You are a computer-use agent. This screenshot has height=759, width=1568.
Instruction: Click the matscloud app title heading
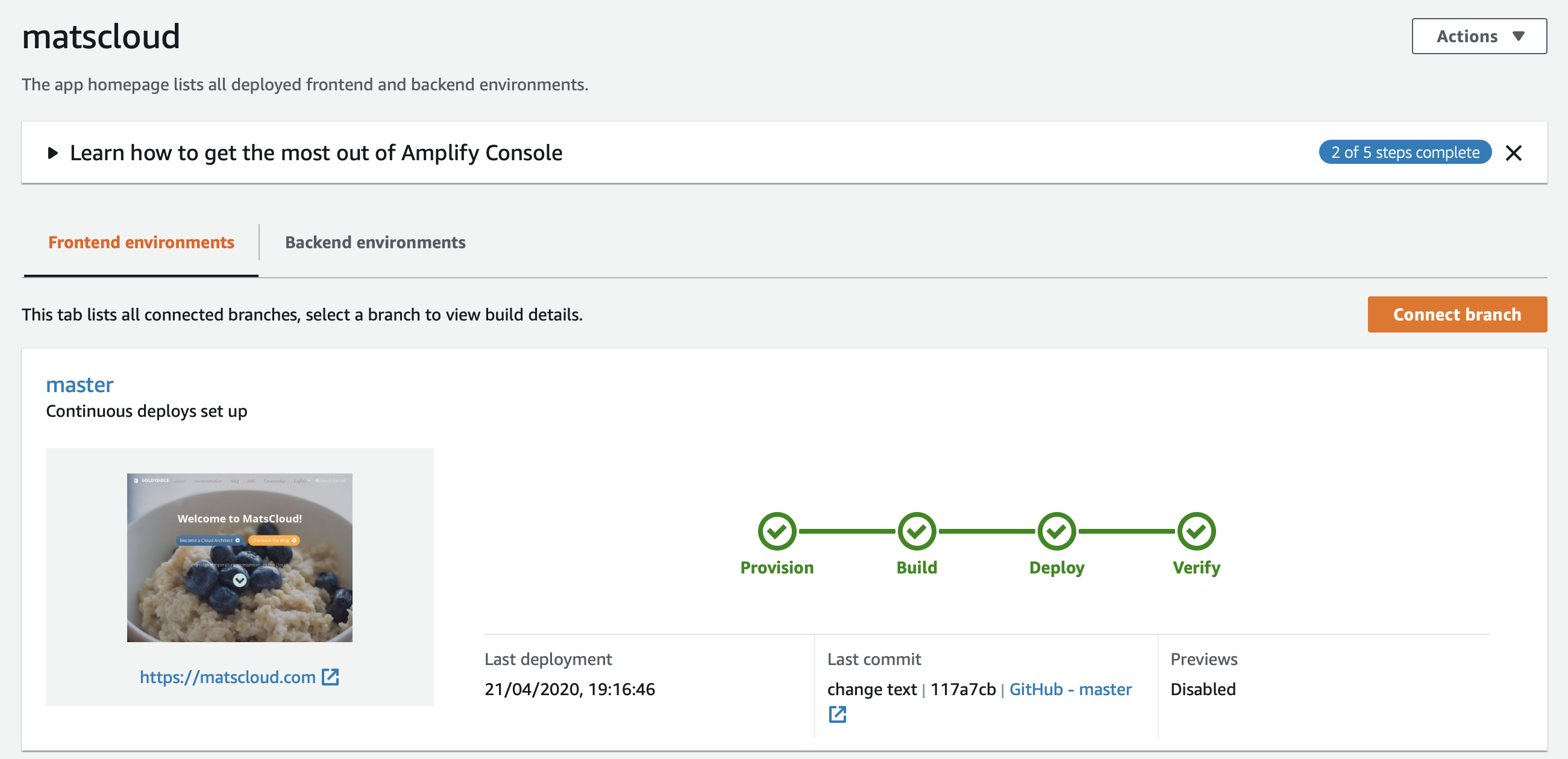tap(101, 36)
